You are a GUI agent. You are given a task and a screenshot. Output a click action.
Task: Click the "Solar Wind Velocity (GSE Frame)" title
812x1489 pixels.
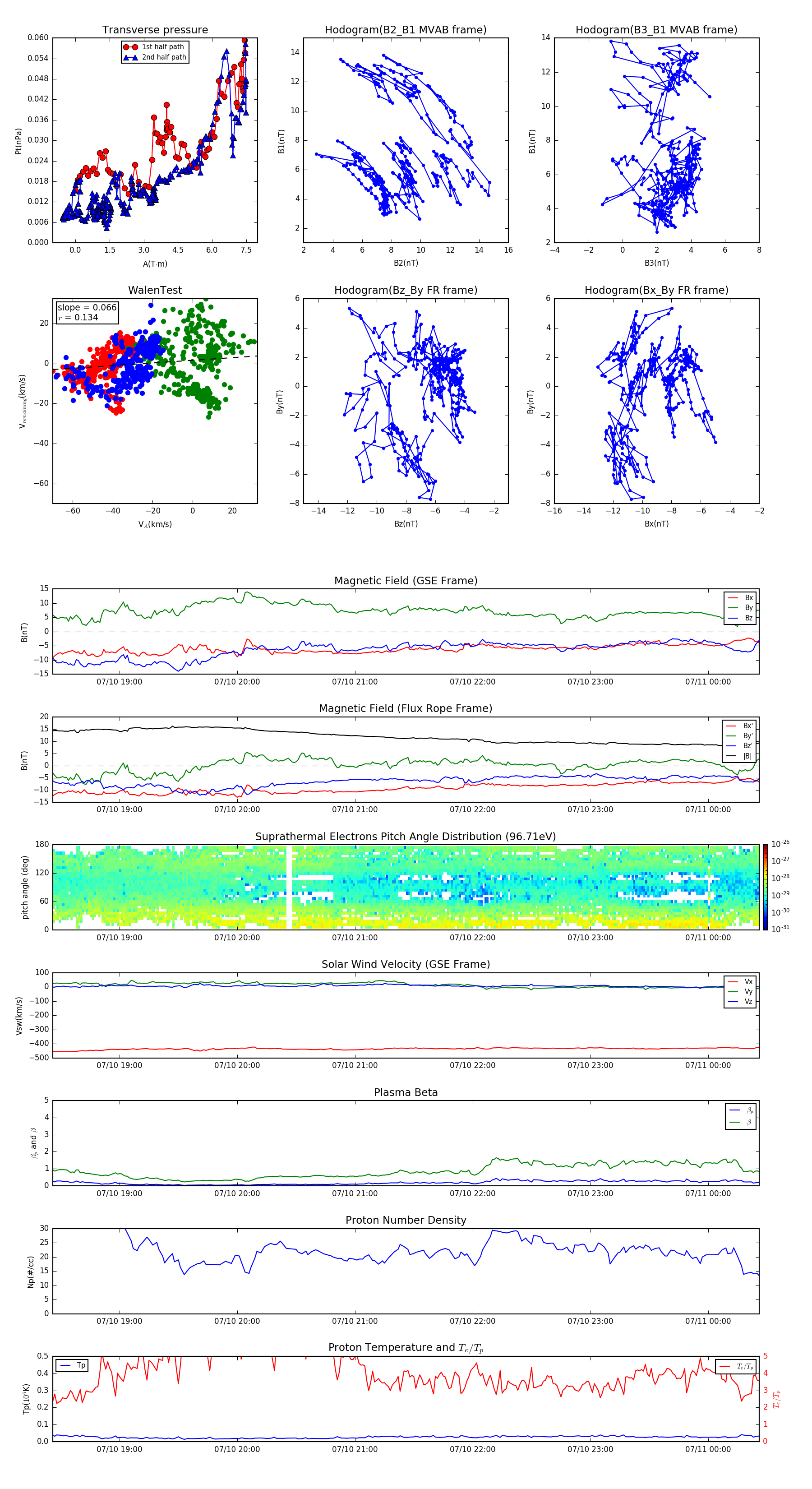tap(406, 964)
